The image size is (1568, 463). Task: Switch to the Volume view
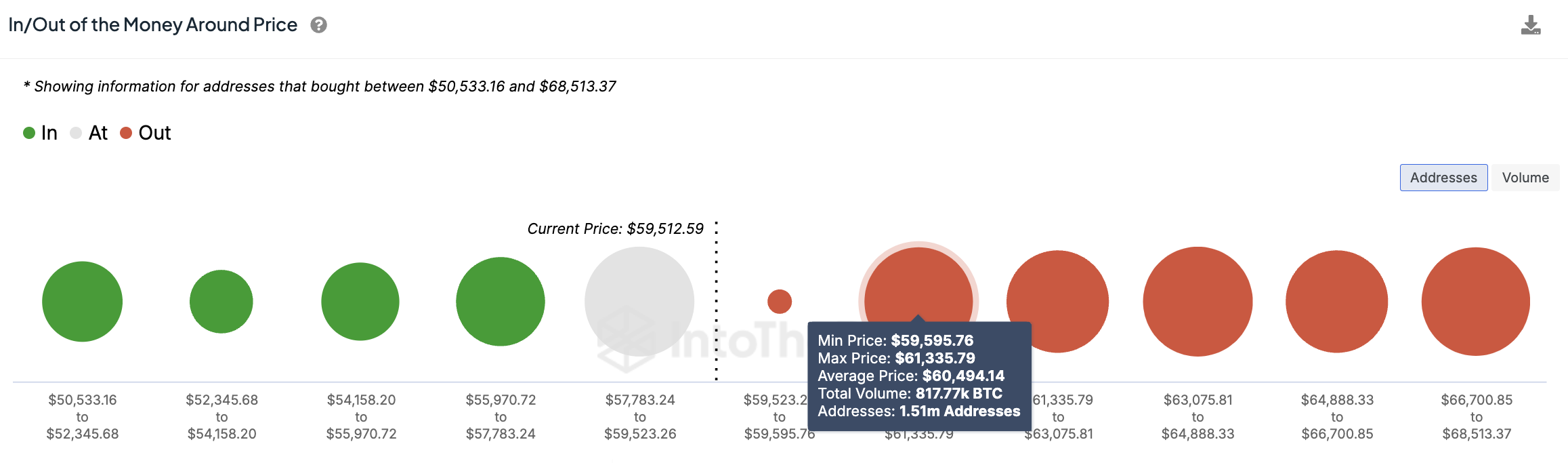(1525, 178)
